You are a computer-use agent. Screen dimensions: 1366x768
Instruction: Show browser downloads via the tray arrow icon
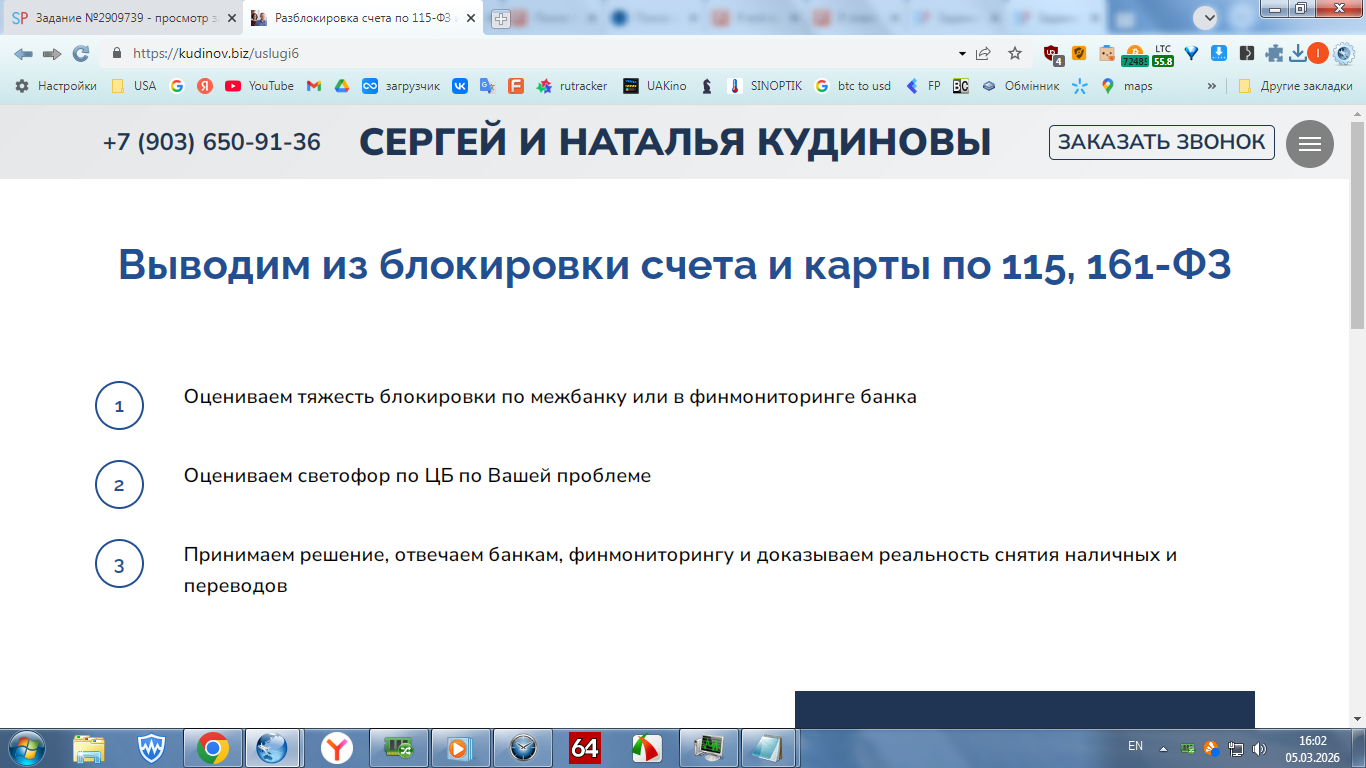pos(1298,53)
